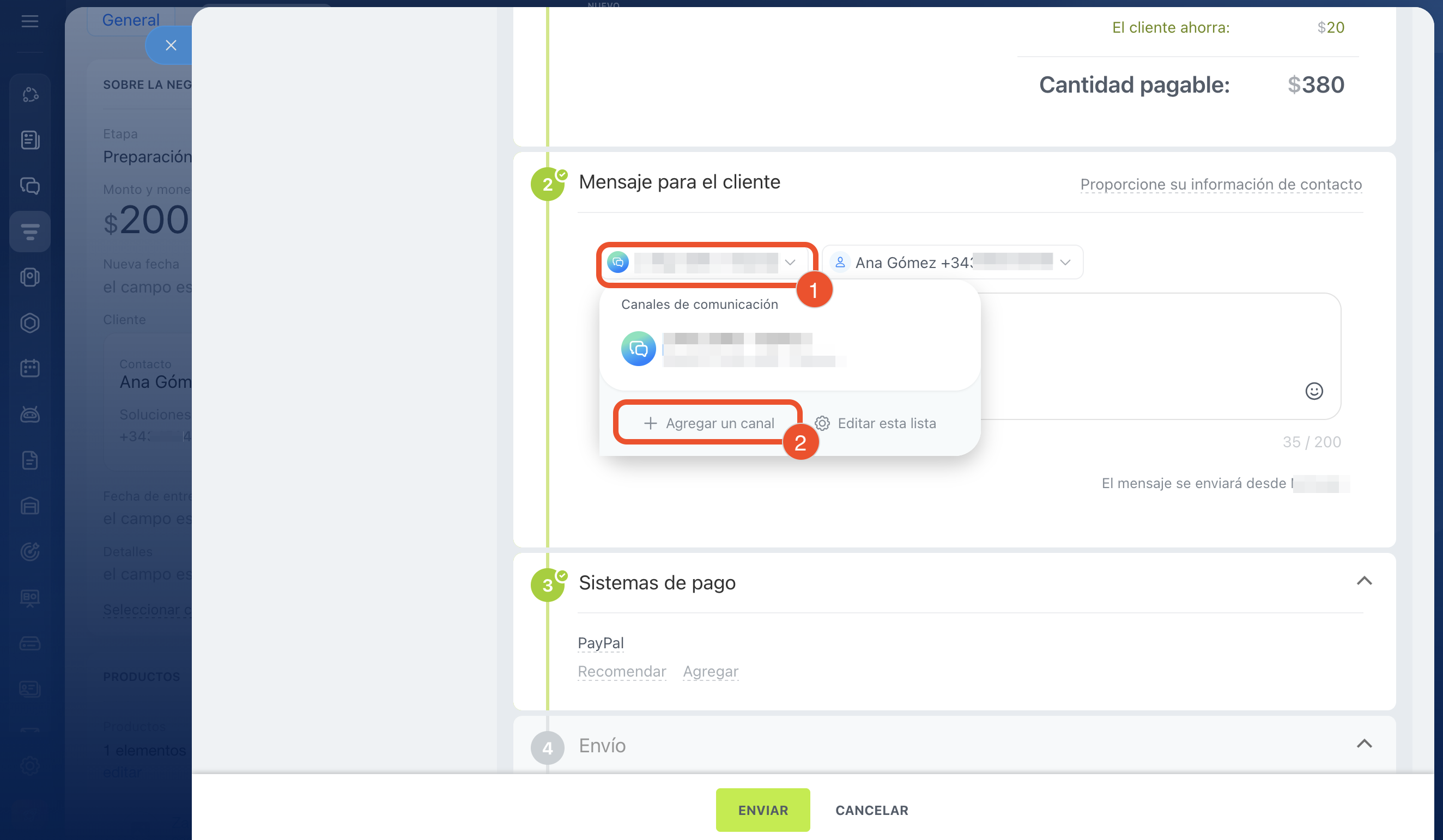
Task: Open the chat messenger icon in sidebar
Action: [30, 186]
